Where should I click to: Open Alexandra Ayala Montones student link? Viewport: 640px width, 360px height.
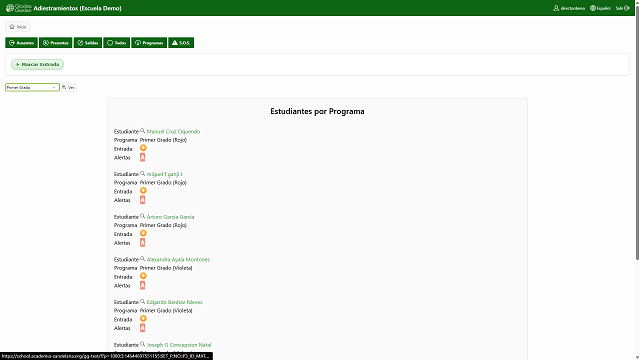click(x=178, y=260)
